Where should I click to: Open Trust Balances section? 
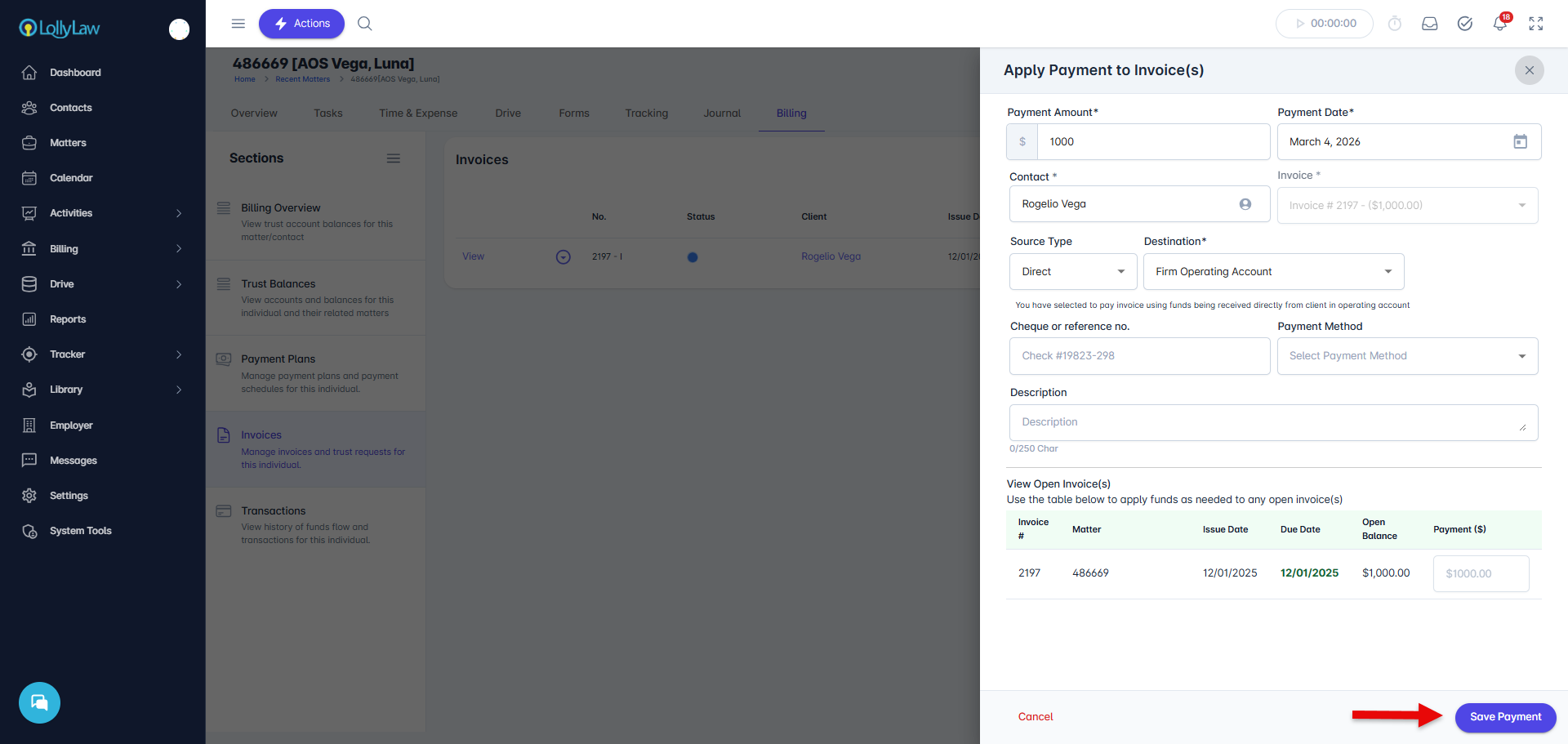tap(316, 298)
